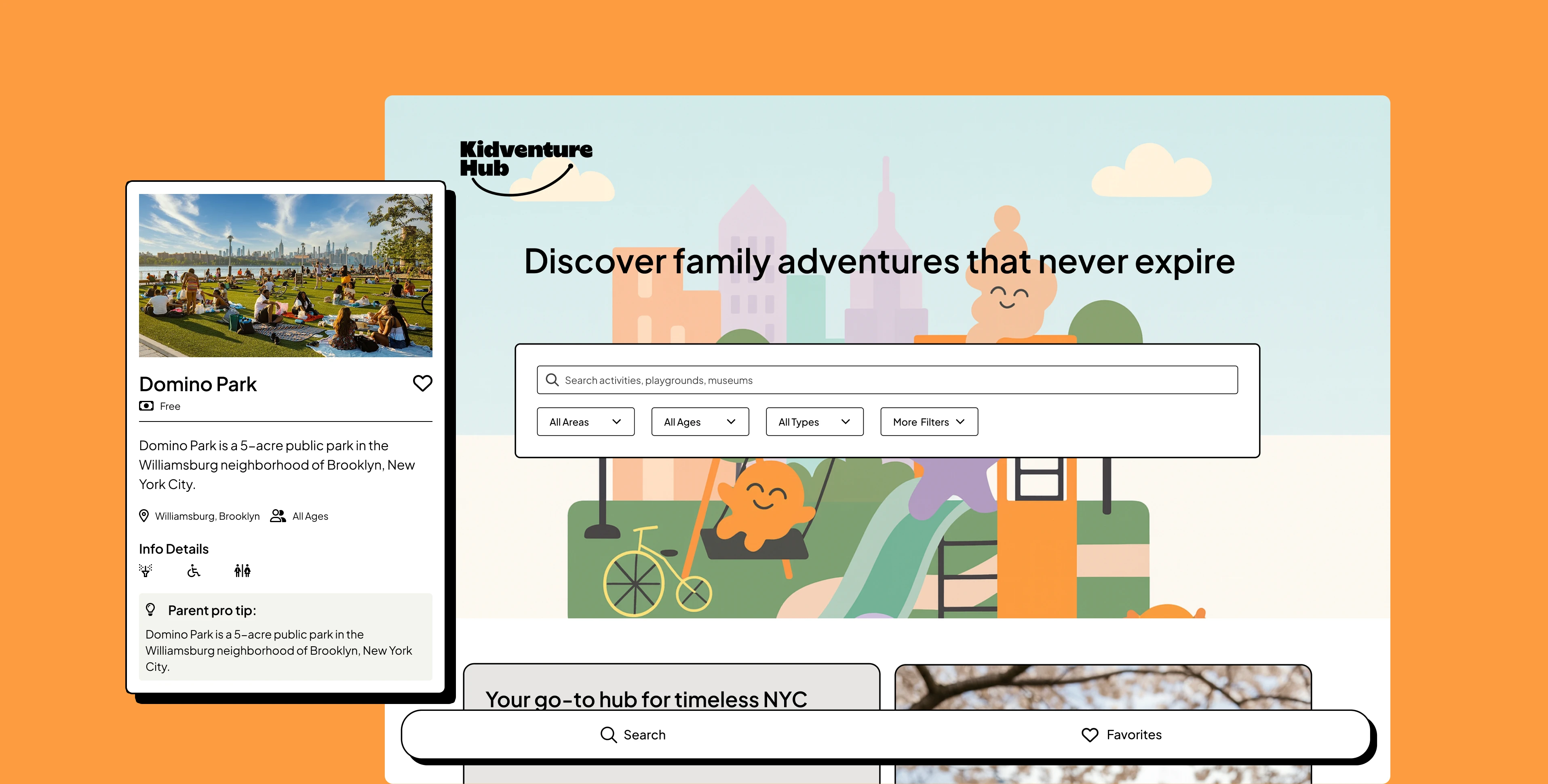Screen dimensions: 1548x784
Task: Expand the All Types dropdown
Action: click(x=814, y=422)
